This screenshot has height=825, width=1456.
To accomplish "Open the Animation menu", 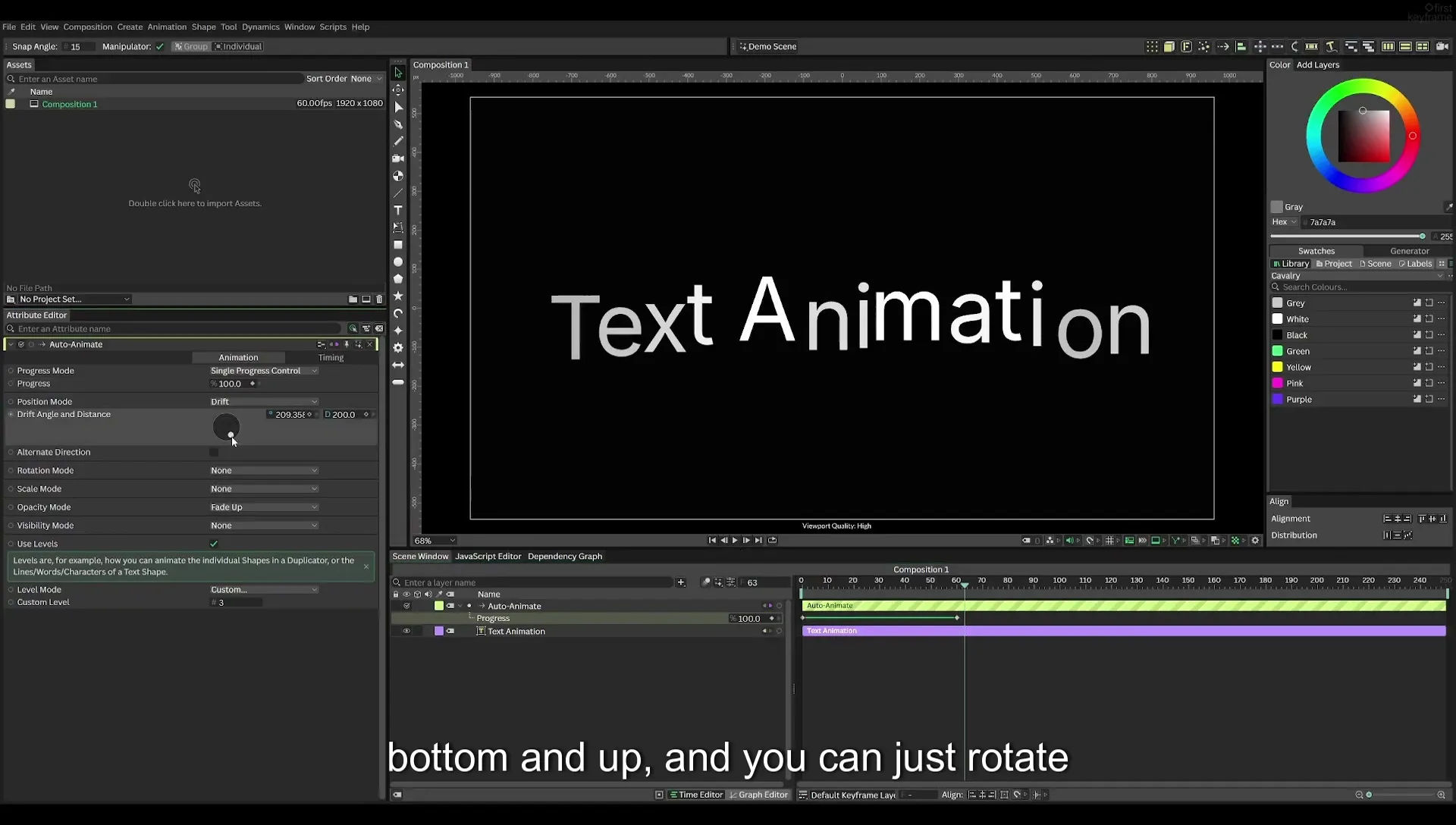I will (167, 27).
